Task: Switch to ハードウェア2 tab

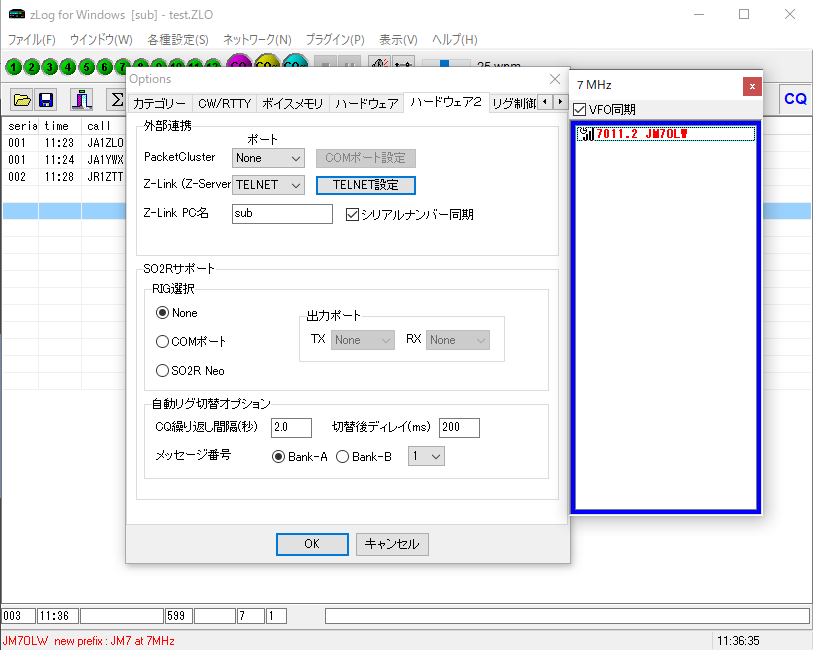Action: tap(445, 102)
